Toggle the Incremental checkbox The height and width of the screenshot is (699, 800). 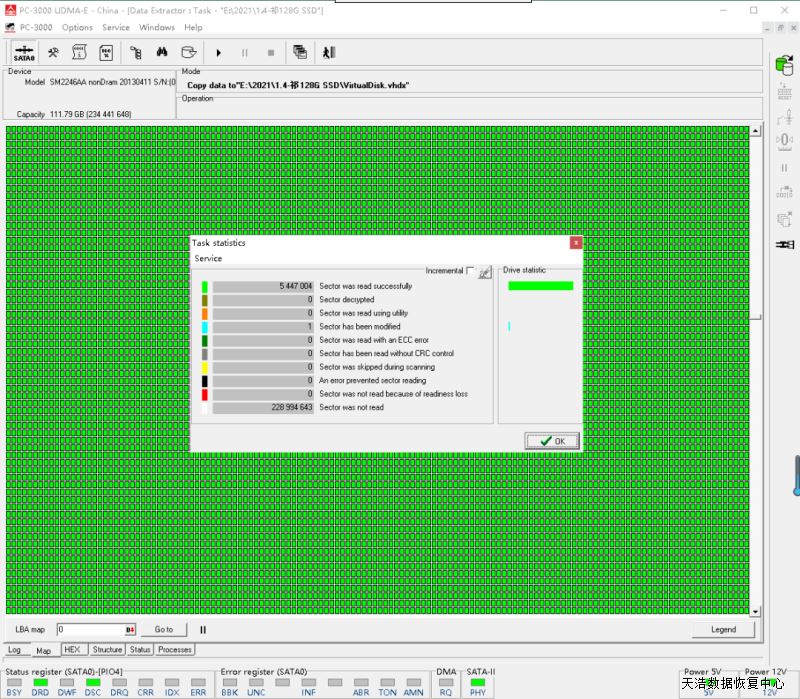(471, 271)
